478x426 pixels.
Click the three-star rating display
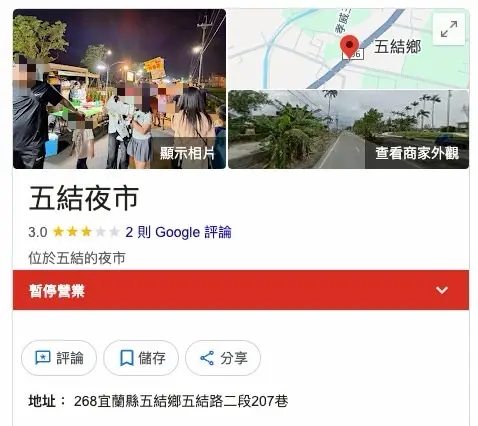(x=86, y=232)
